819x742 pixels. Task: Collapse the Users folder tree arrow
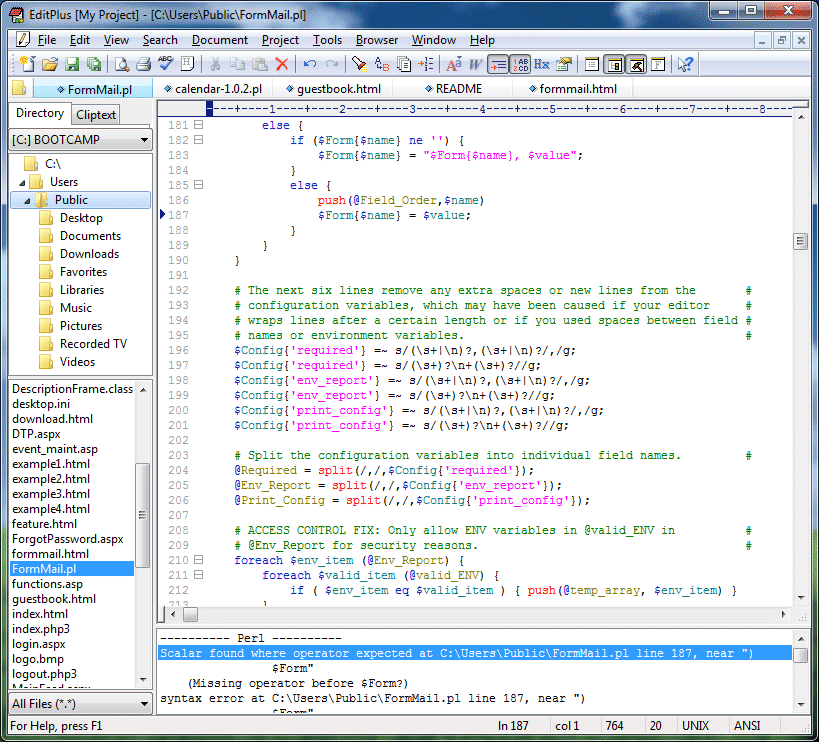click(x=22, y=183)
